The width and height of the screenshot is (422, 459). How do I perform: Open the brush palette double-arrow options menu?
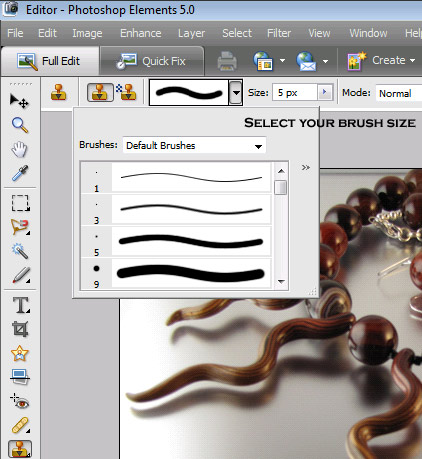pos(306,167)
